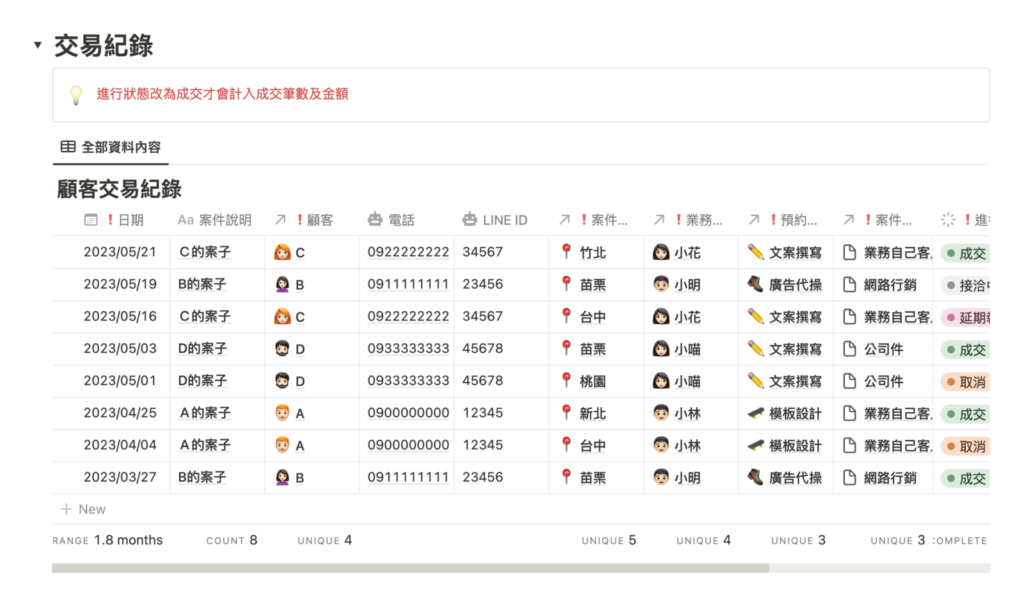
Task: Click the lightbulb callout icon
Action: (x=75, y=95)
